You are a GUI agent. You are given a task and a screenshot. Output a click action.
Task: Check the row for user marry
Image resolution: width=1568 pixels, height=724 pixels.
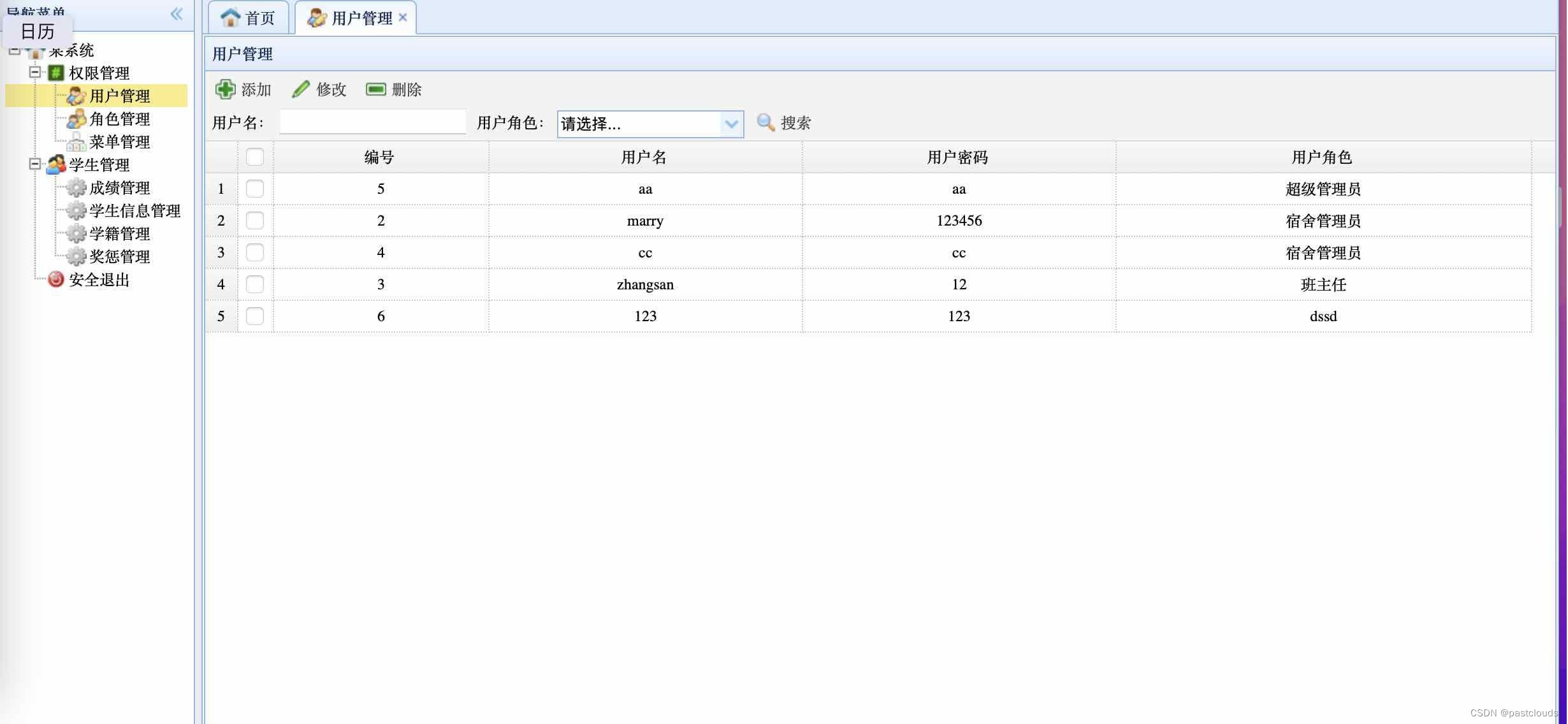pyautogui.click(x=255, y=221)
